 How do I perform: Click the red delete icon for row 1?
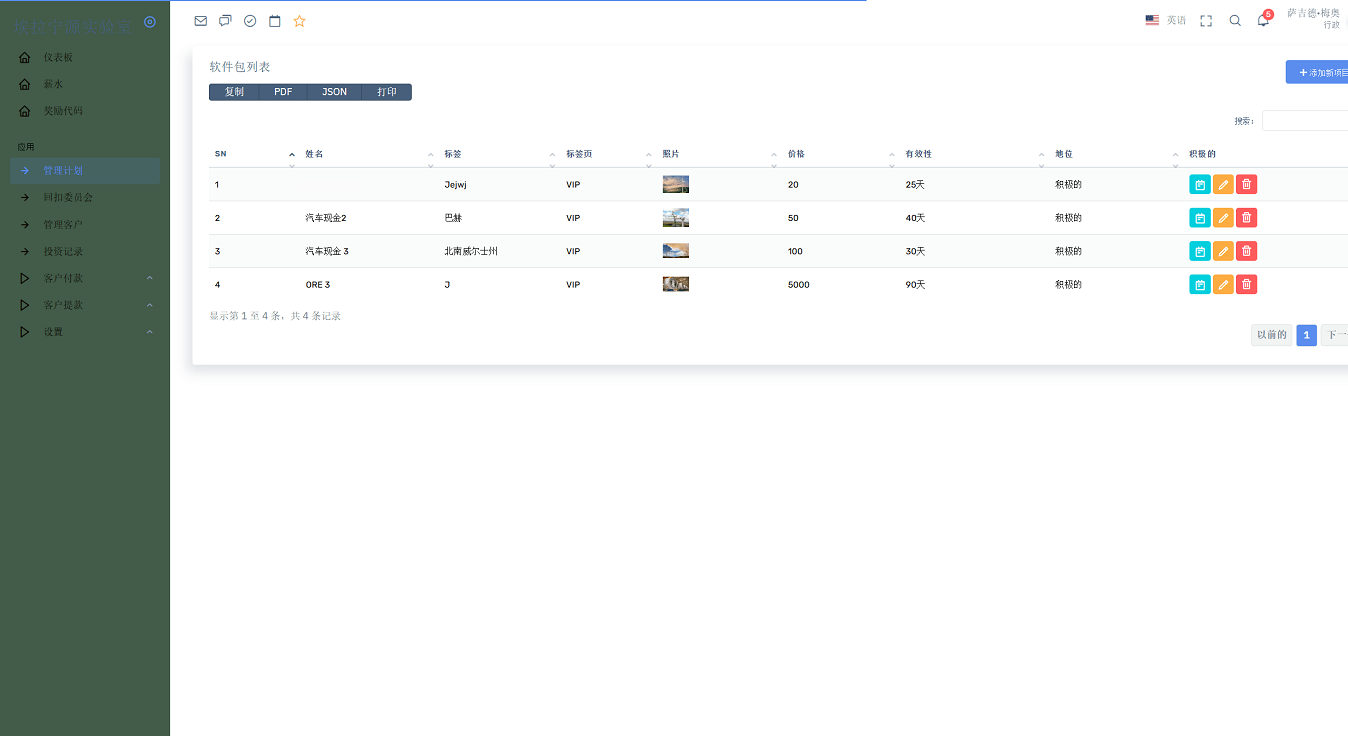pyautogui.click(x=1246, y=184)
